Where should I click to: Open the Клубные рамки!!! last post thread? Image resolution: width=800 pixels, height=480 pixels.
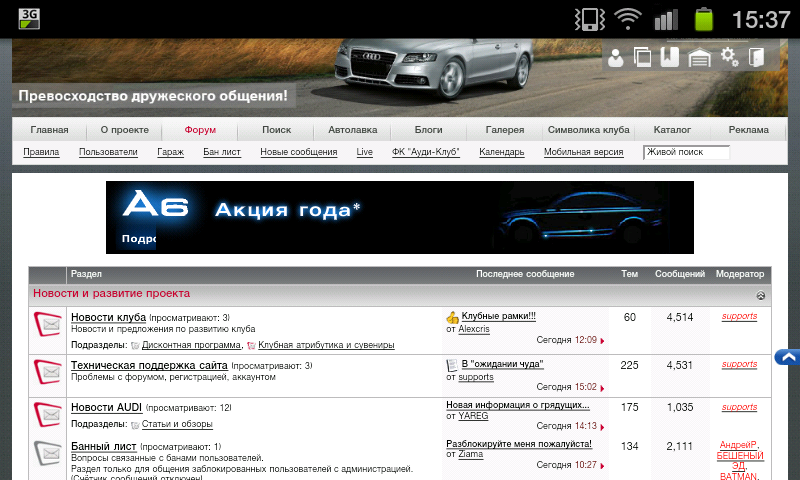pos(498,316)
